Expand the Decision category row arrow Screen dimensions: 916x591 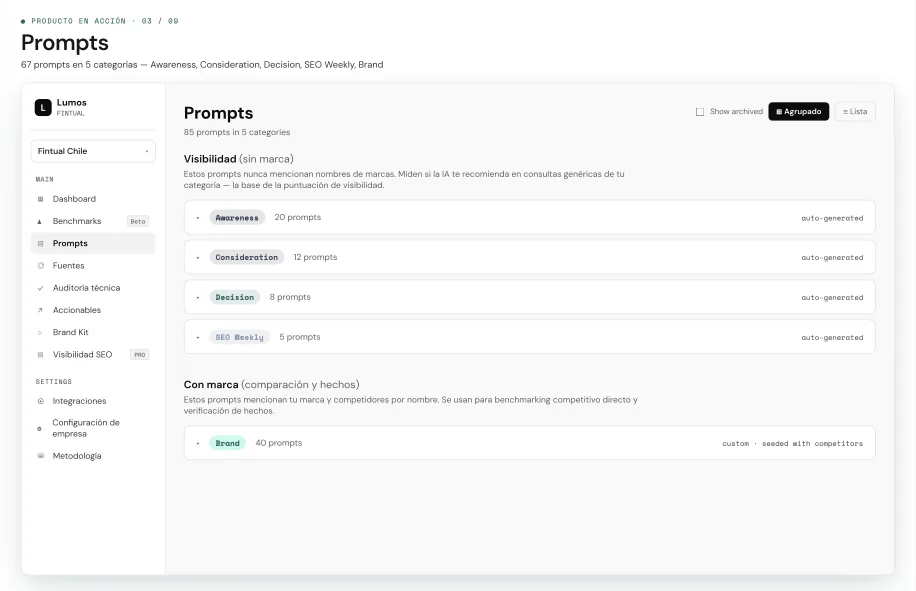point(198,297)
